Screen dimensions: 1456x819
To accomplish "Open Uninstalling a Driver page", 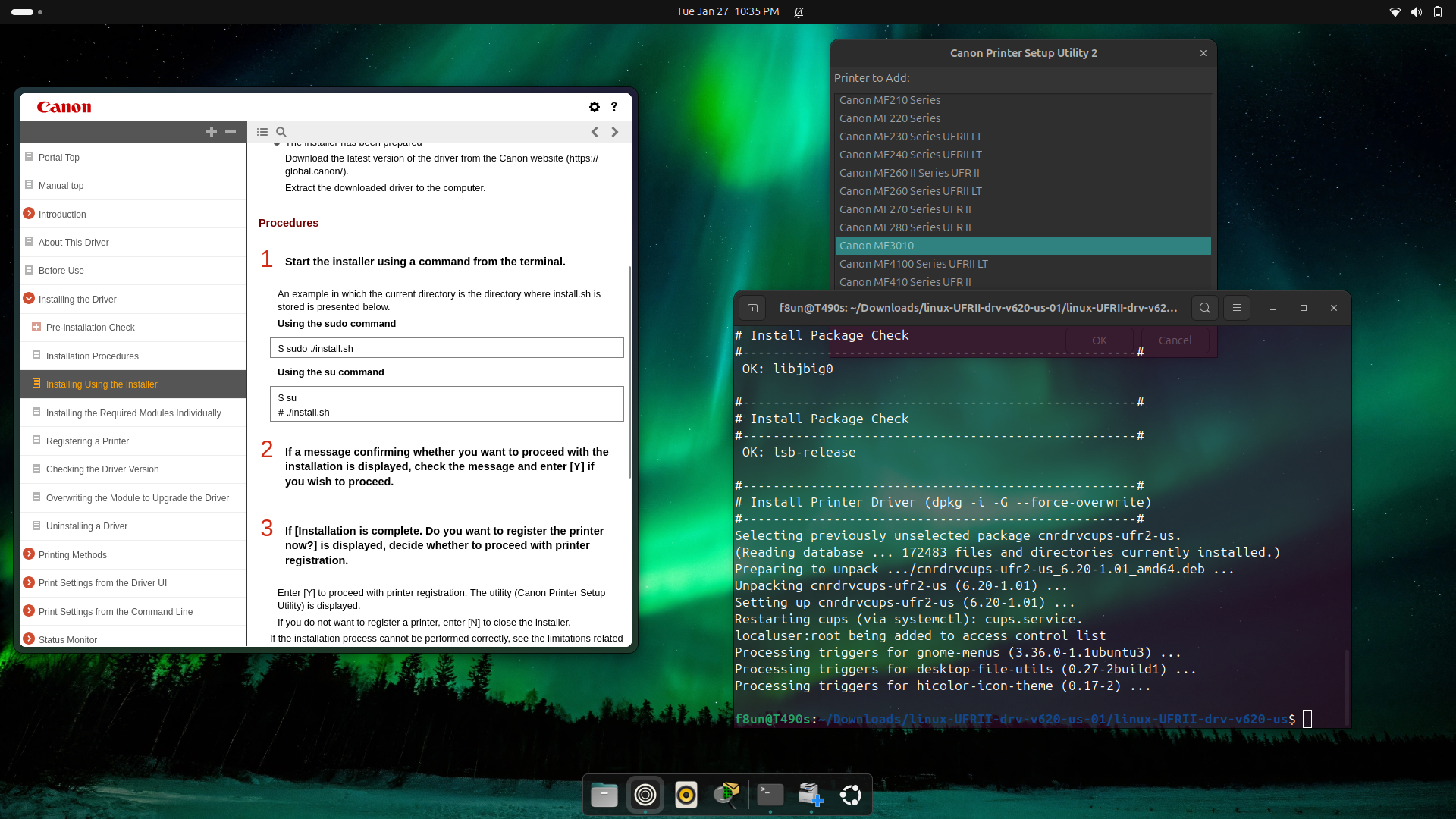I will [x=86, y=526].
